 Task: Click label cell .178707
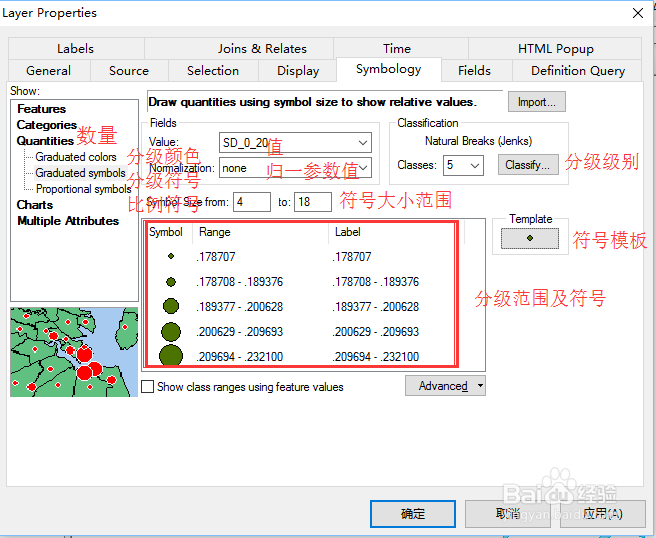pos(352,256)
